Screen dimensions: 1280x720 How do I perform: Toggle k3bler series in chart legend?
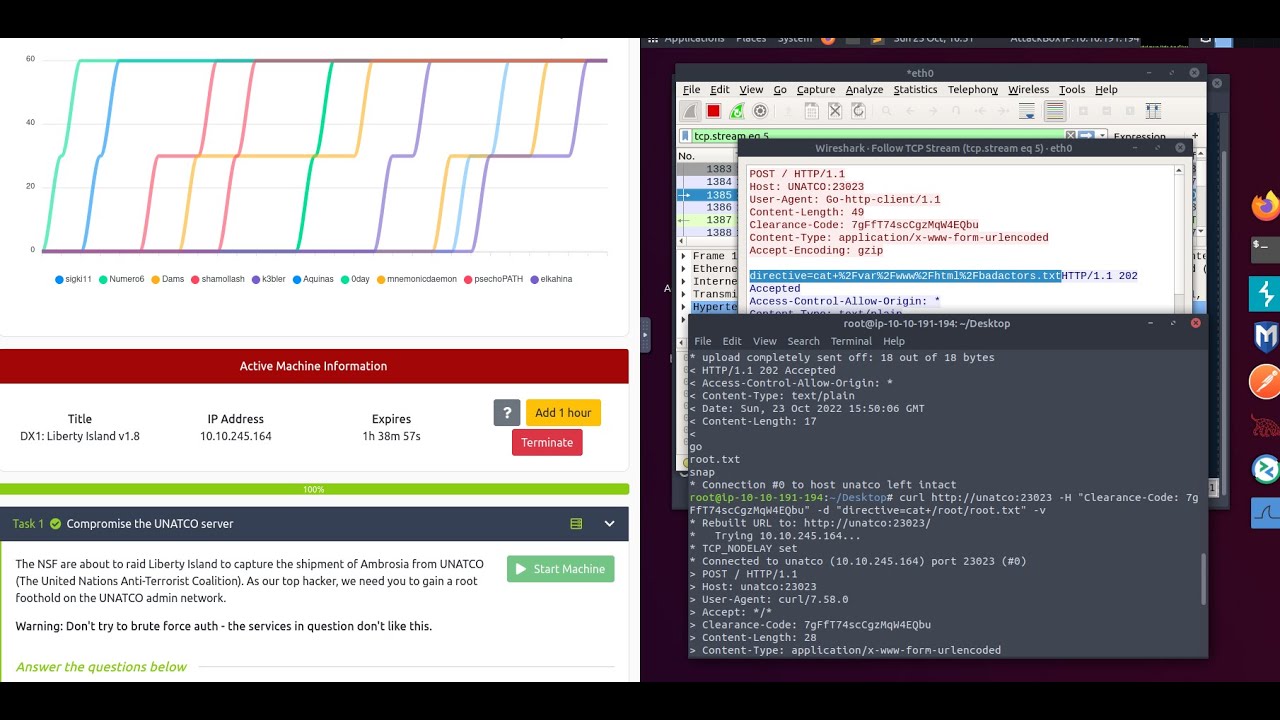[268, 279]
